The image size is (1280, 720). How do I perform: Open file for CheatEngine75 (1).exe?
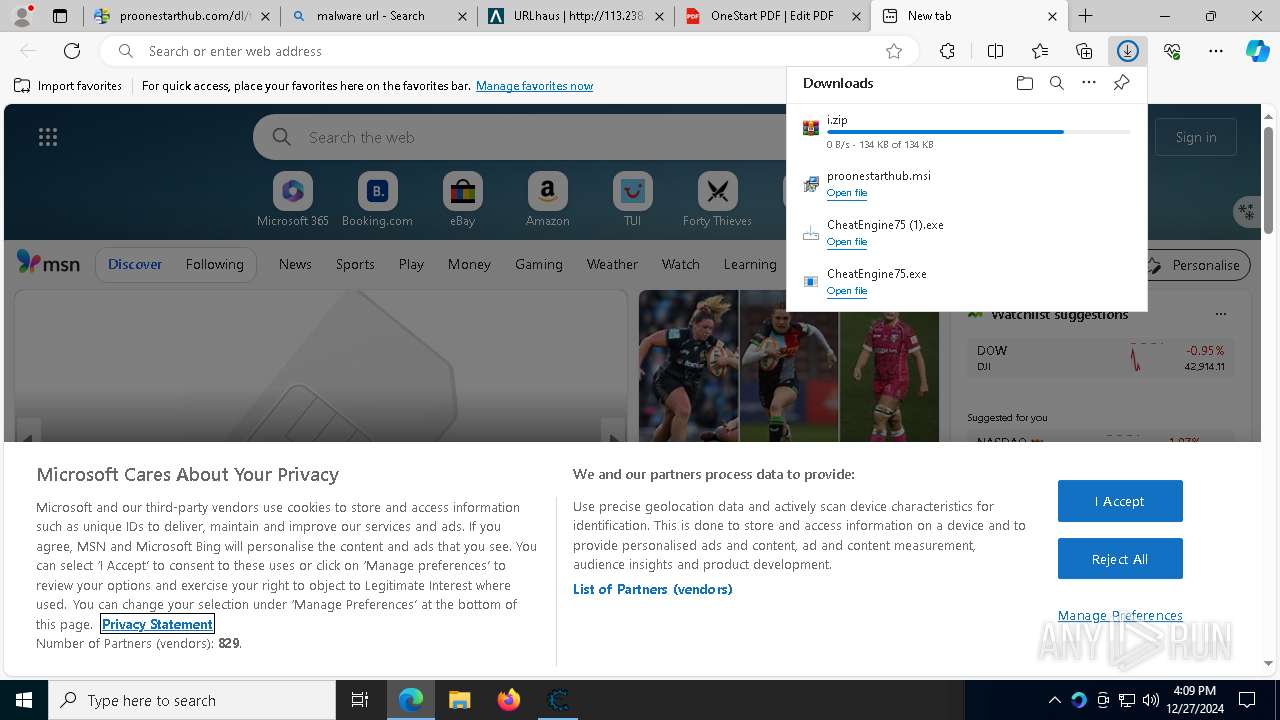(x=847, y=242)
